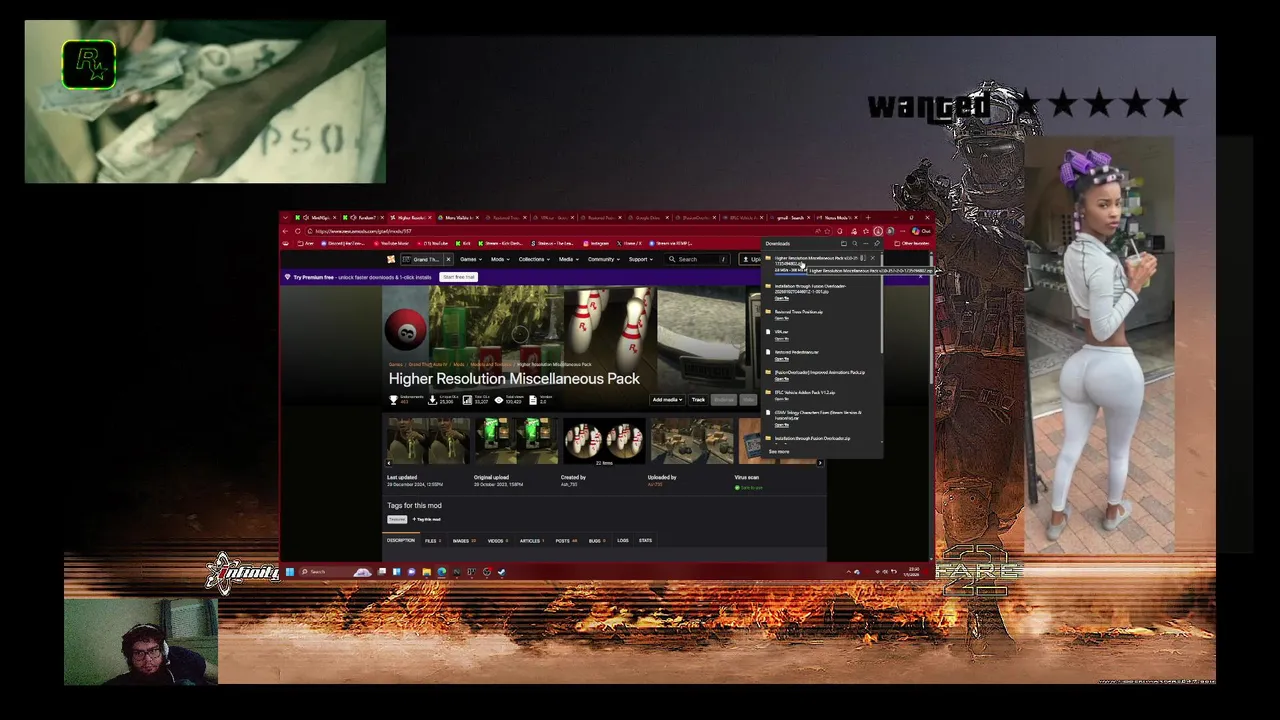Viewport: 1280px width, 720px height.
Task: Click the Grand Theft Auto IV breadcrumb
Action: point(428,364)
